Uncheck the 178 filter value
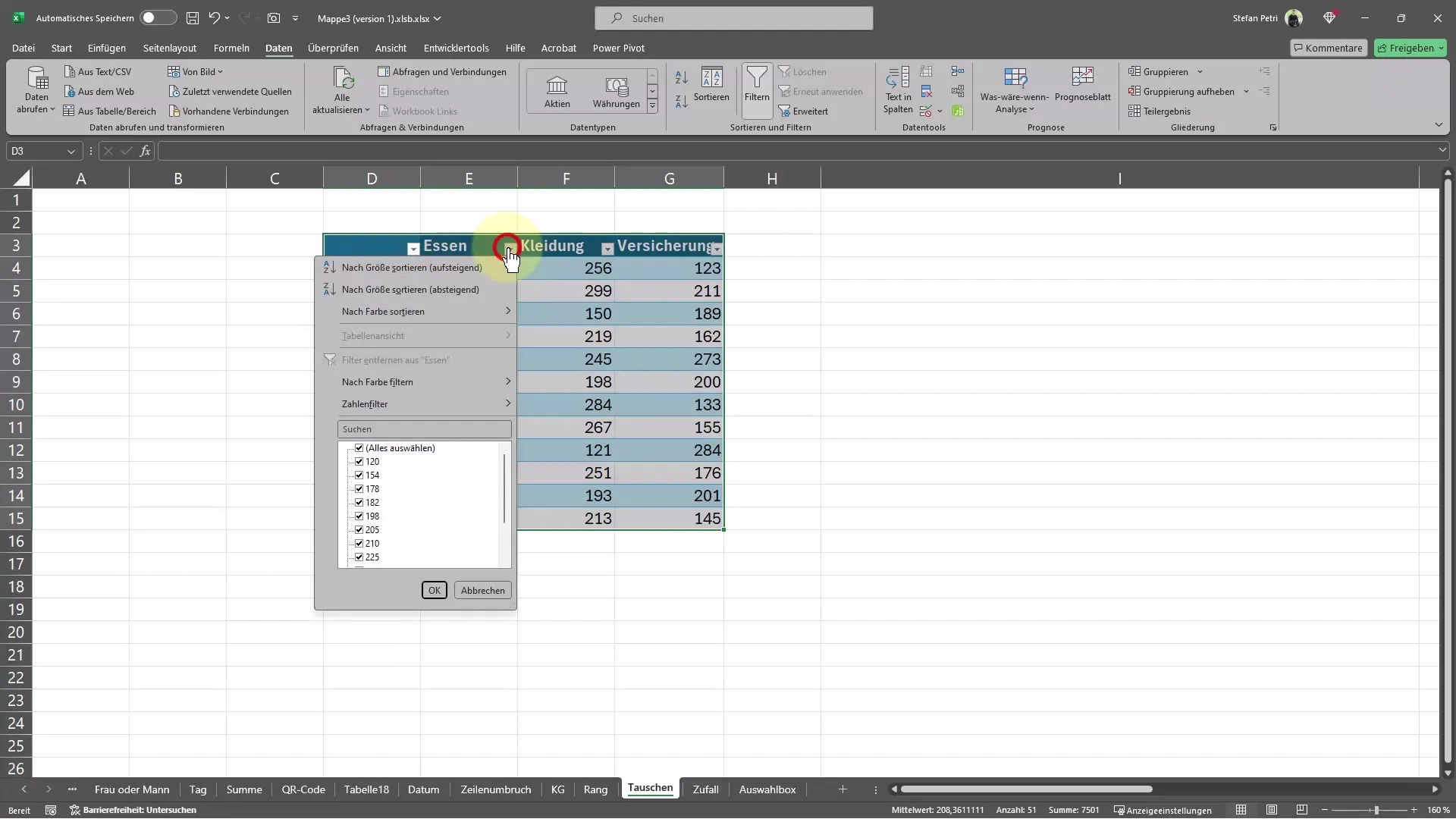 [359, 489]
